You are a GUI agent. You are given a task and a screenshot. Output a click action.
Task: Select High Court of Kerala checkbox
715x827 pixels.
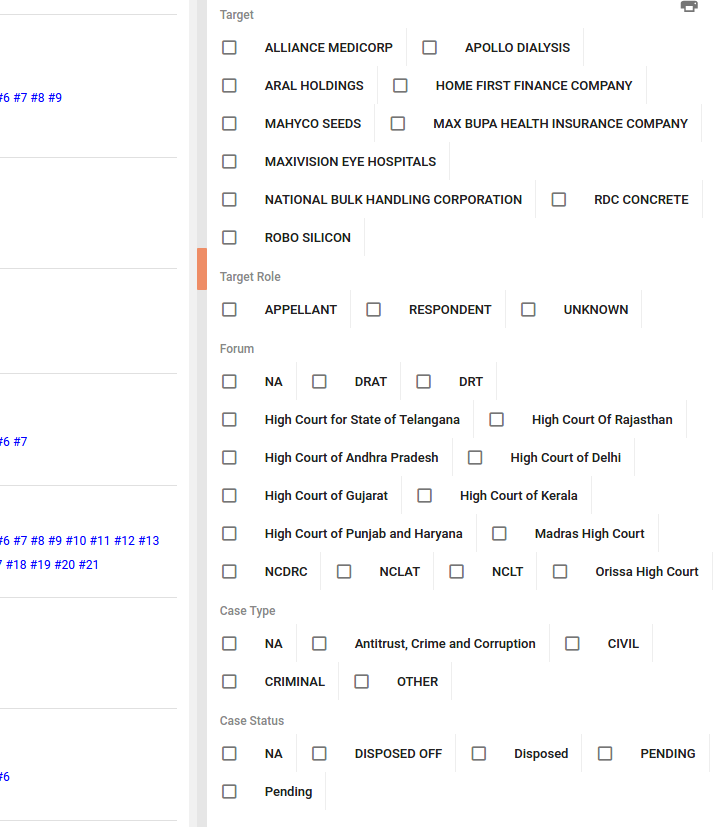424,495
